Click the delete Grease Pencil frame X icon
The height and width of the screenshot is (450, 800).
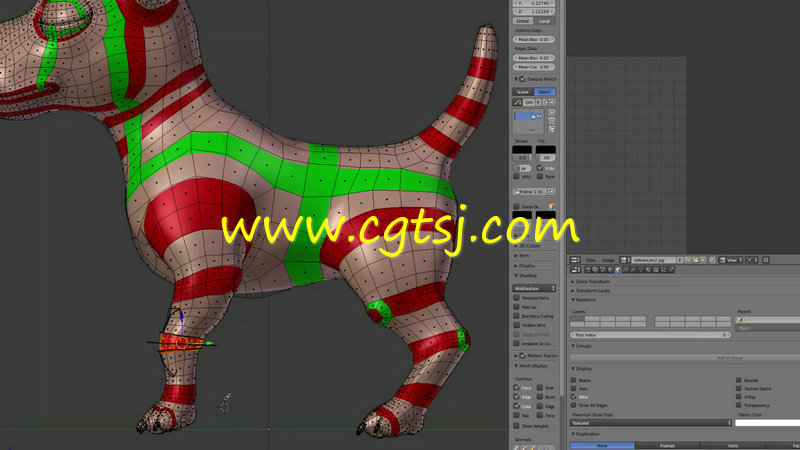click(552, 191)
